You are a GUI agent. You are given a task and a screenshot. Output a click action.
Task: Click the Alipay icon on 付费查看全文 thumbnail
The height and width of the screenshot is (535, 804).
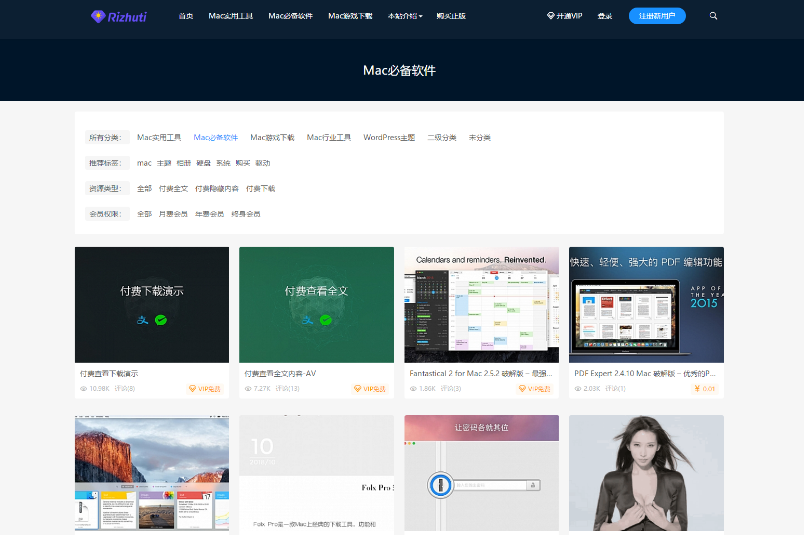[x=307, y=320]
